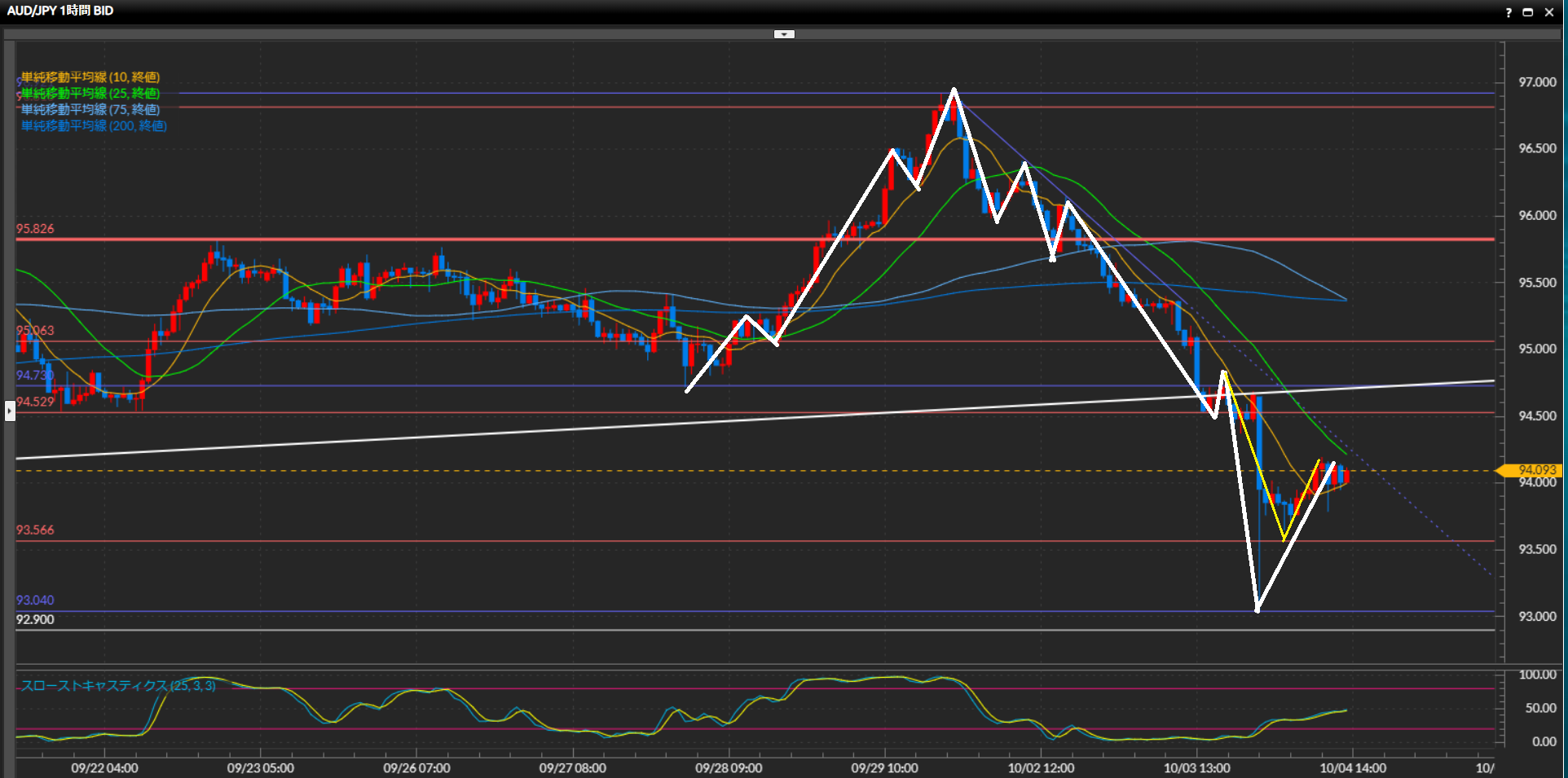The height and width of the screenshot is (778, 1568).
Task: Click the 97.000 price axis label
Action: pos(1537,82)
